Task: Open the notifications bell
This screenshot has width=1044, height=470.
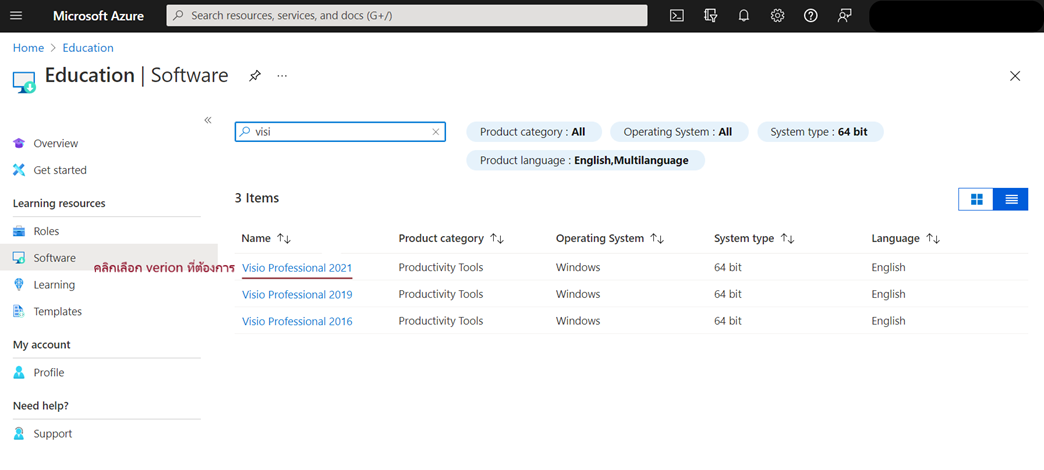Action: coord(744,16)
